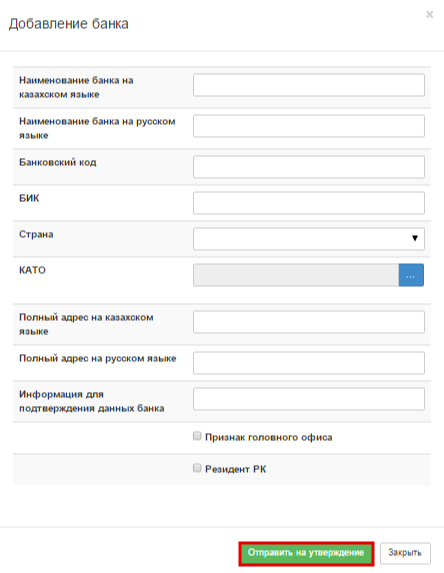Focus the bank name in Russian field
This screenshot has width=444, height=573.
click(x=309, y=126)
